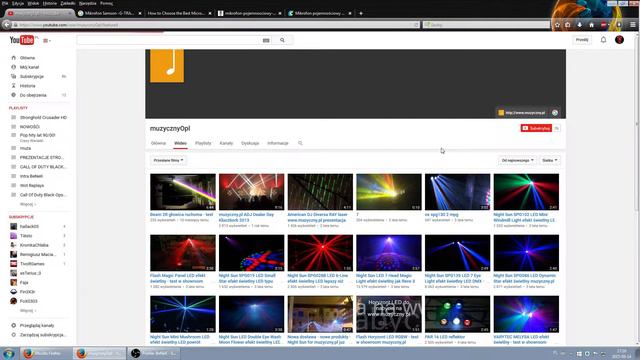Click the YouTube search input field
This screenshot has width=640, height=360.
click(x=169, y=40)
